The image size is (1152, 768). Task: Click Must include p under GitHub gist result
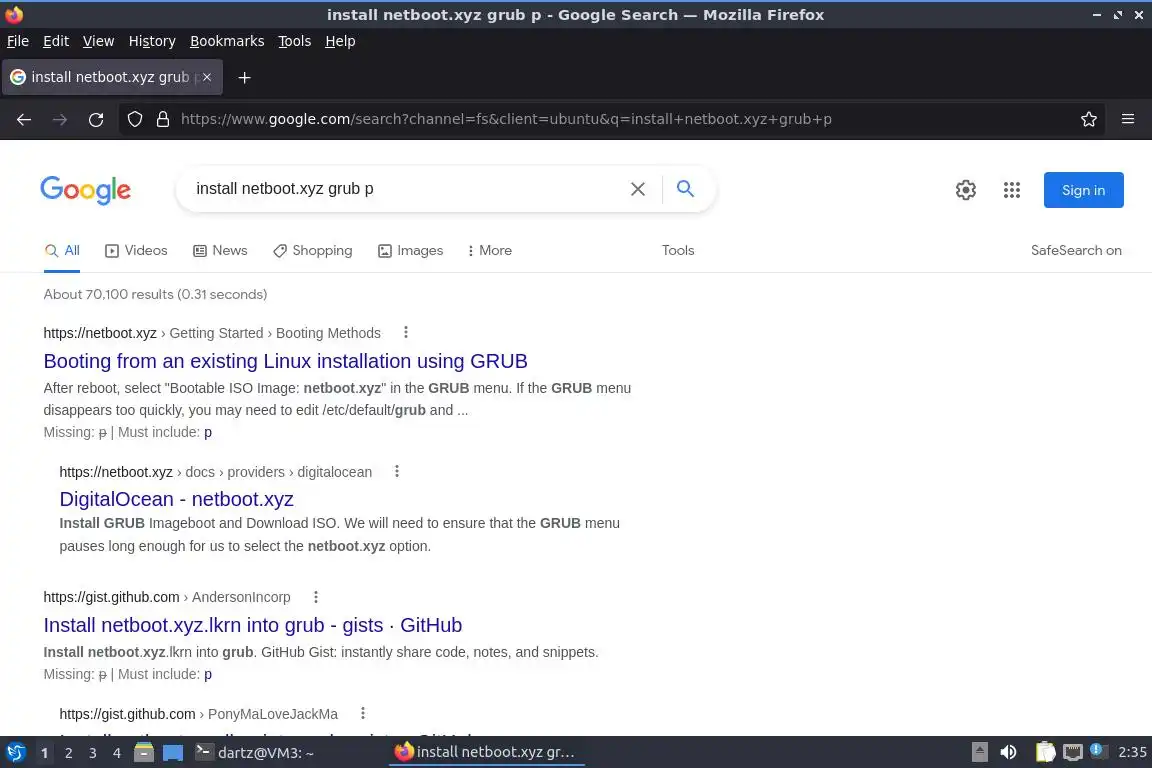click(x=208, y=674)
